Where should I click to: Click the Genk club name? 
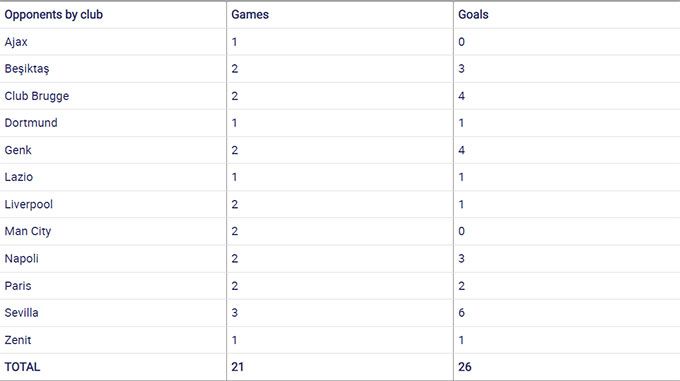[x=18, y=150]
